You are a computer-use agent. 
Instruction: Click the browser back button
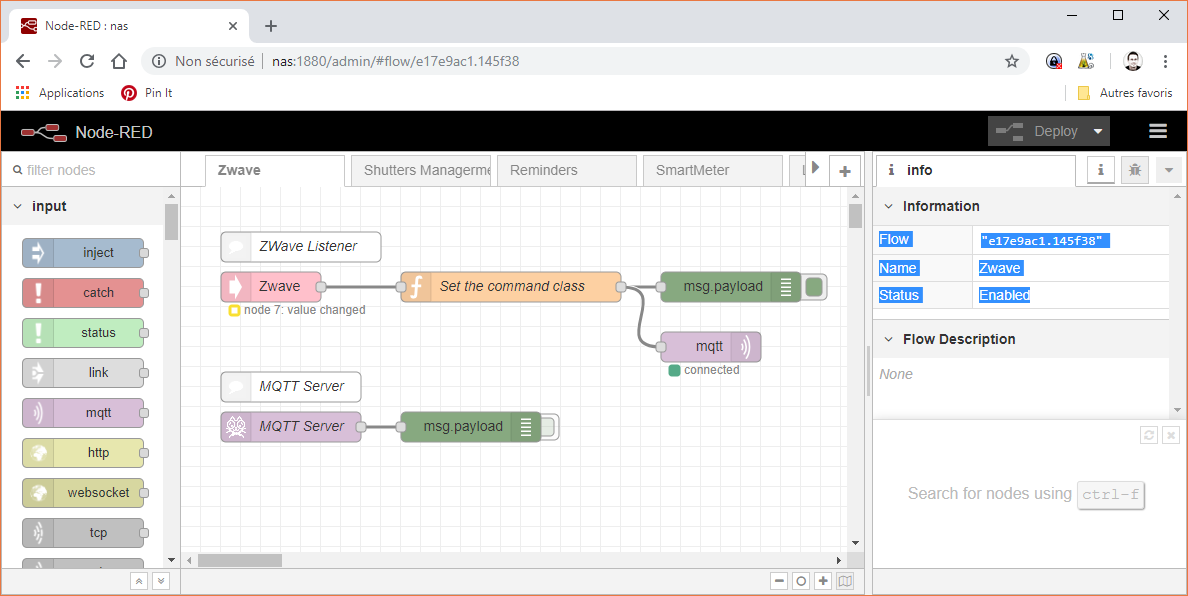pos(23,61)
